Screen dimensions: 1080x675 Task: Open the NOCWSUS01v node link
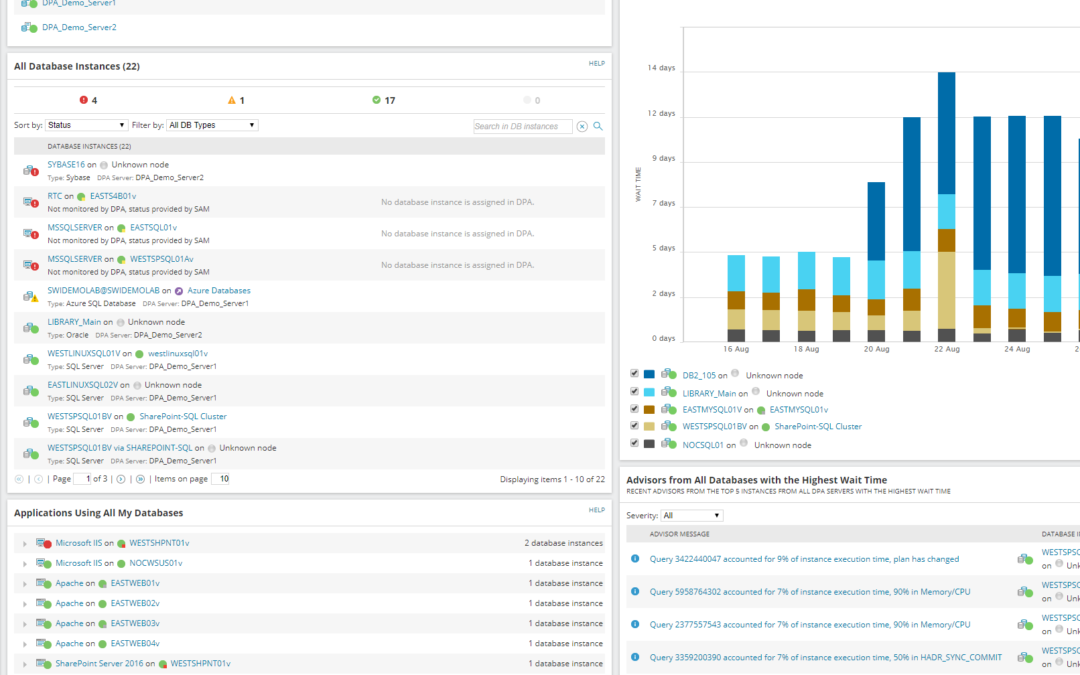click(156, 563)
